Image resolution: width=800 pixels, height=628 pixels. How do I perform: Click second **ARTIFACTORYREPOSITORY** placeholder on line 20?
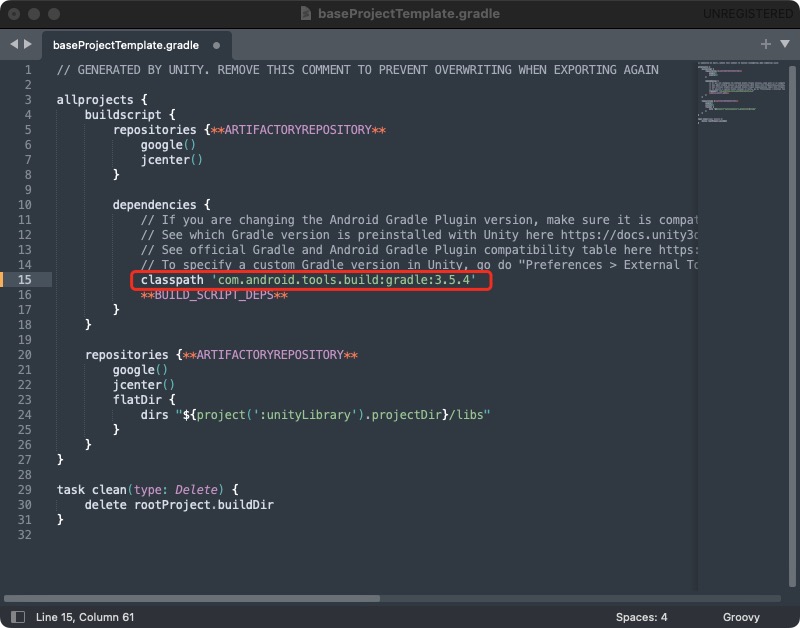[270, 355]
